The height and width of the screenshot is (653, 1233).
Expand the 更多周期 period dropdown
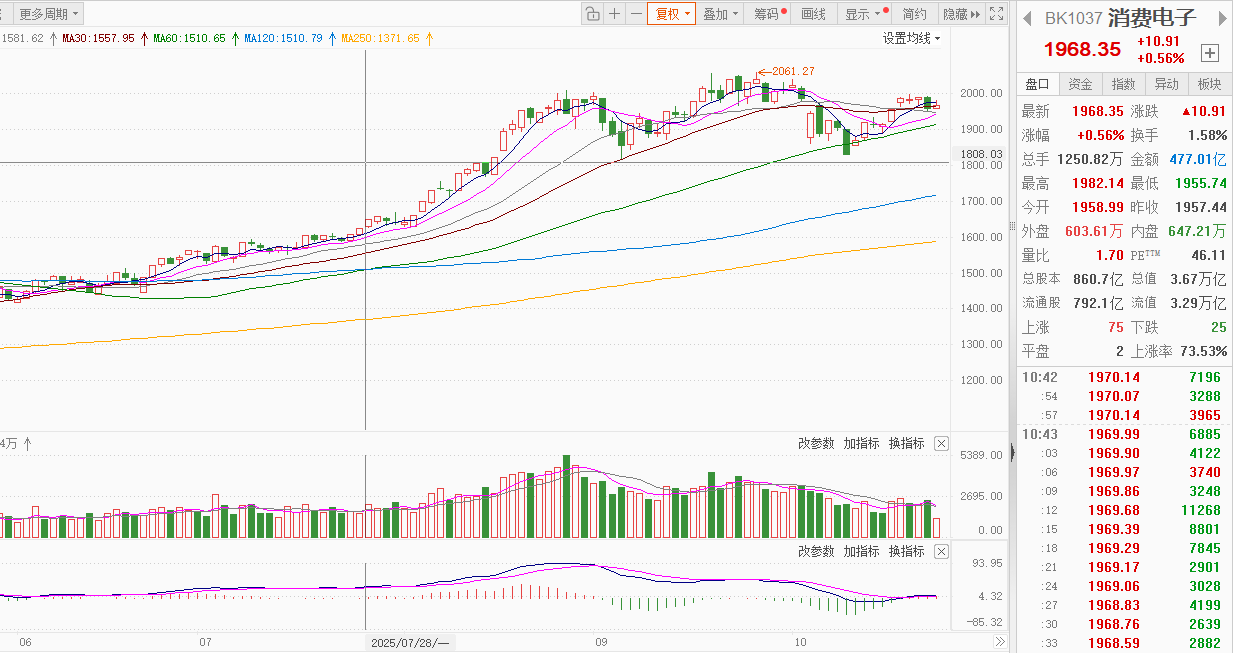(50, 14)
